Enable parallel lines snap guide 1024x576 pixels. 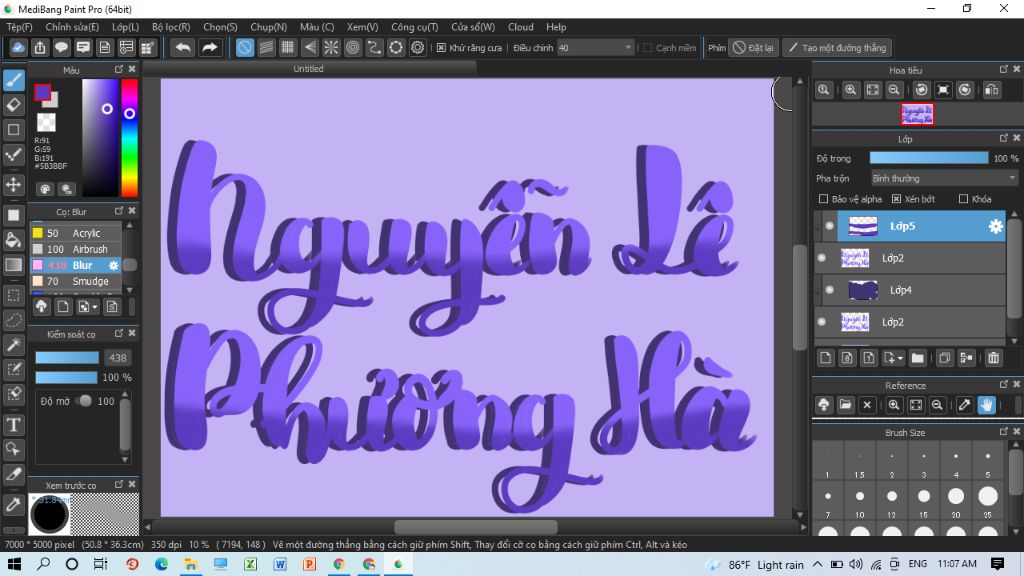[x=266, y=48]
